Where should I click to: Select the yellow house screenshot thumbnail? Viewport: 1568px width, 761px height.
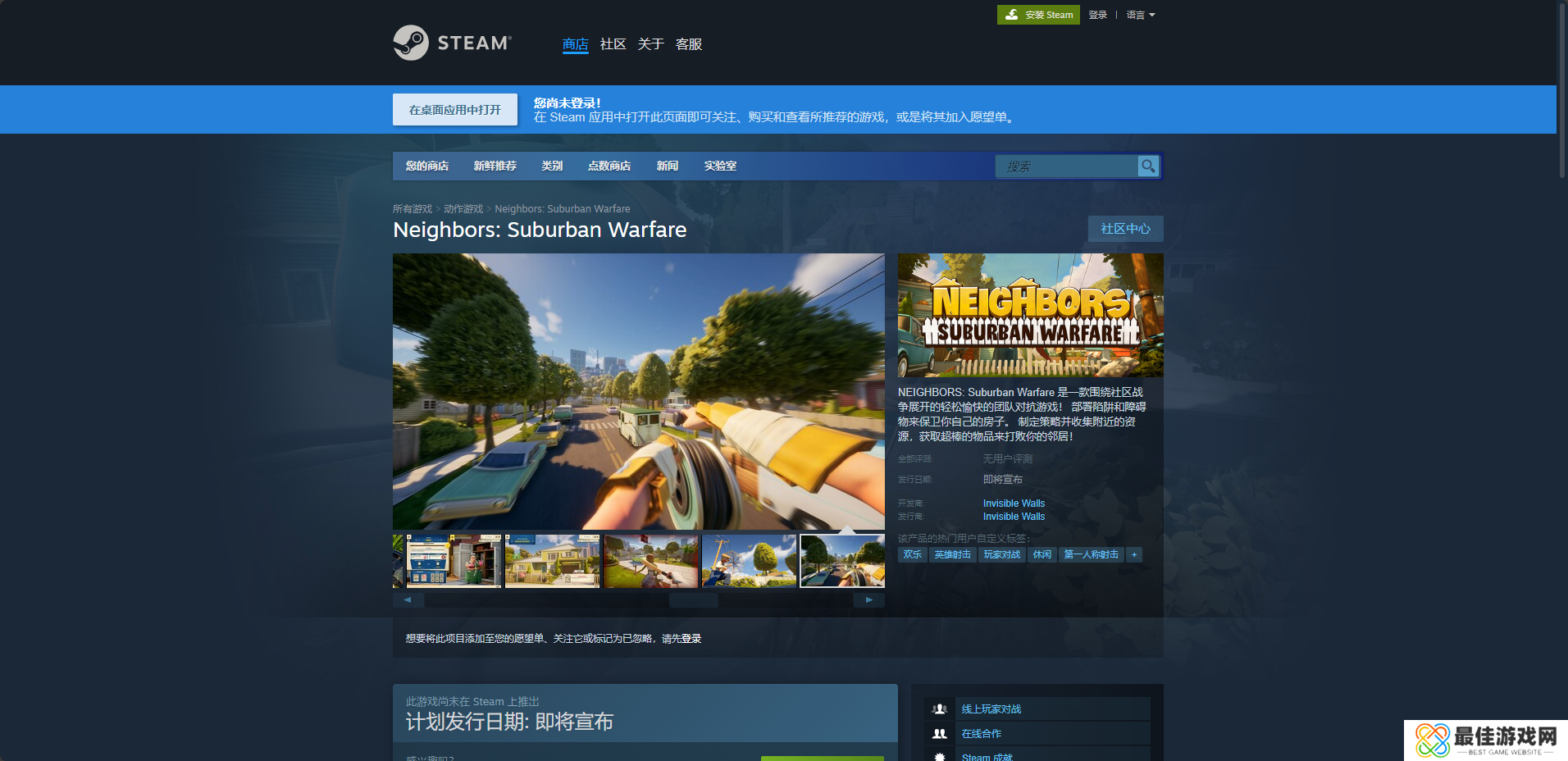pos(552,562)
